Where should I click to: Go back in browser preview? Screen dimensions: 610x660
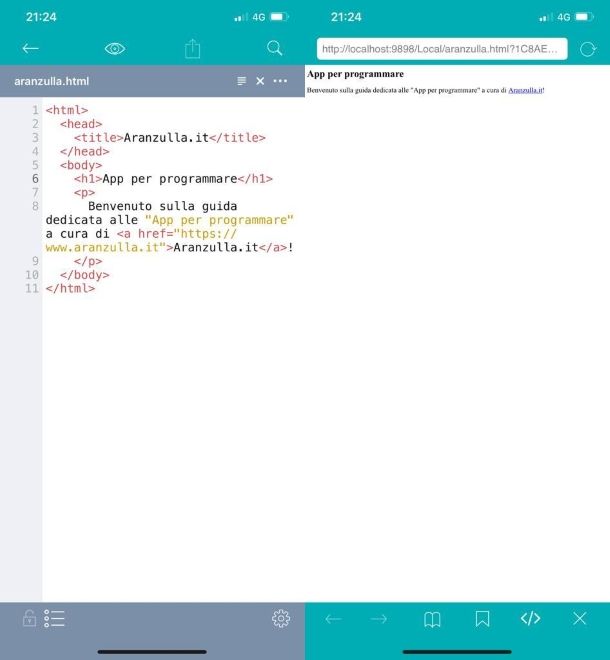tap(333, 619)
